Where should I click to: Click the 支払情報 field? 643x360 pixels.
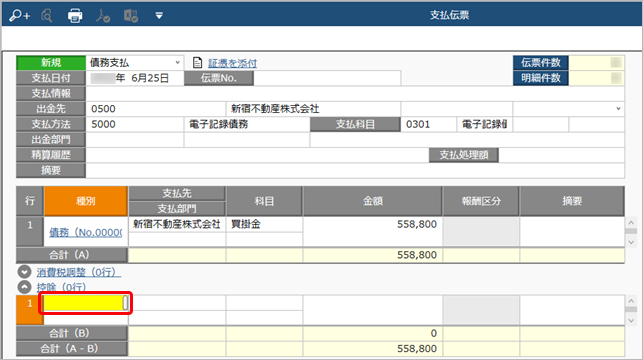pos(355,93)
